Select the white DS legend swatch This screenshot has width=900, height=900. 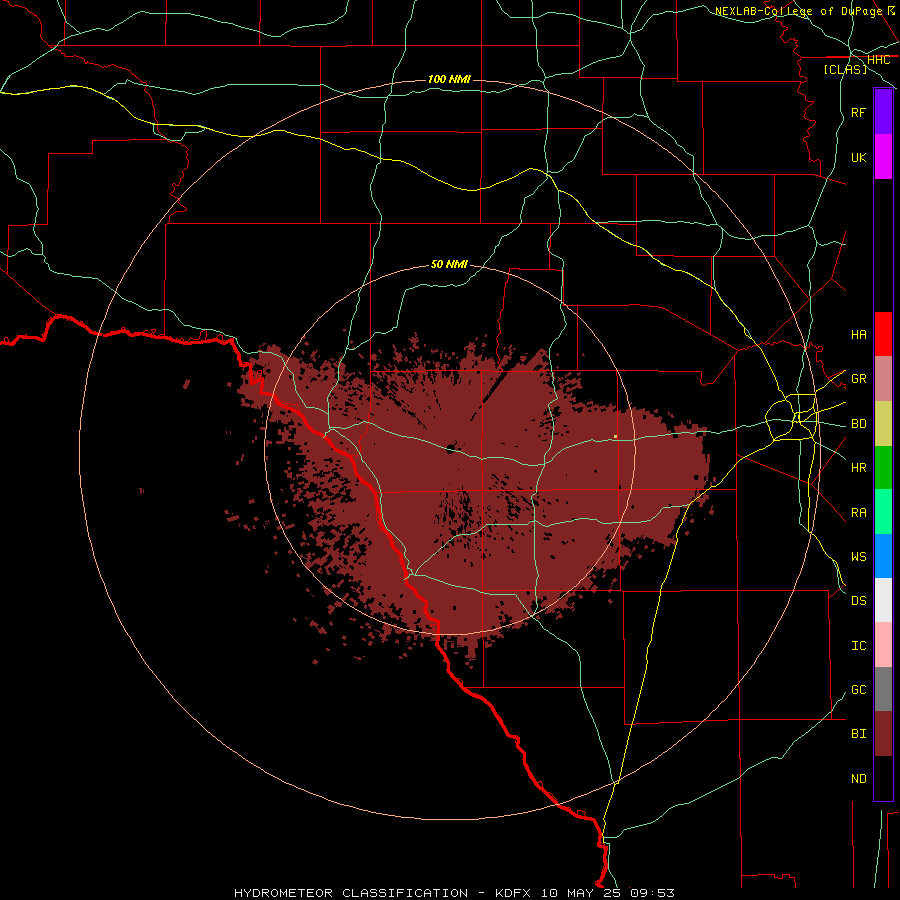(883, 600)
